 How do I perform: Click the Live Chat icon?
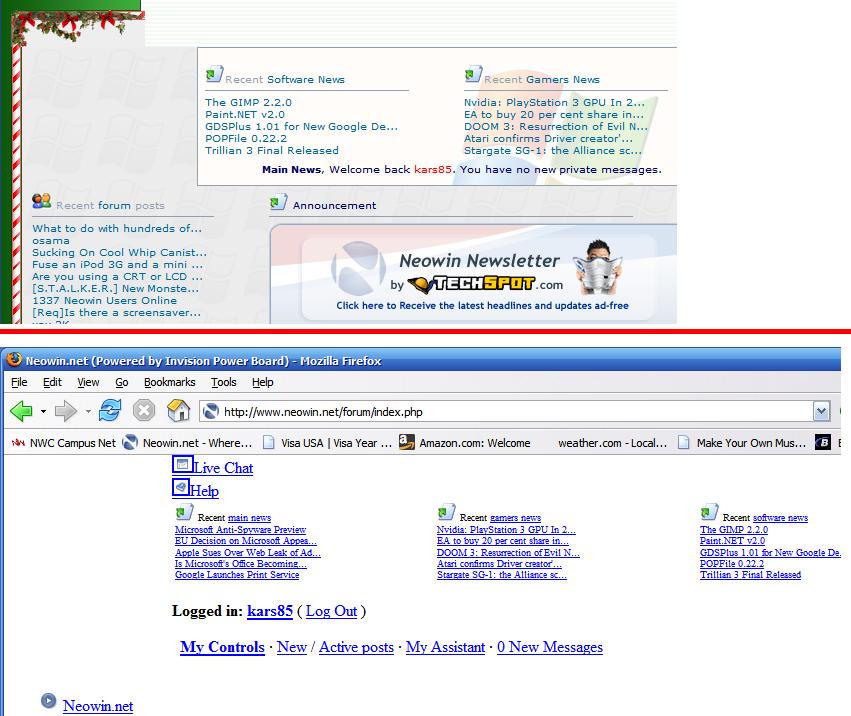pos(182,464)
